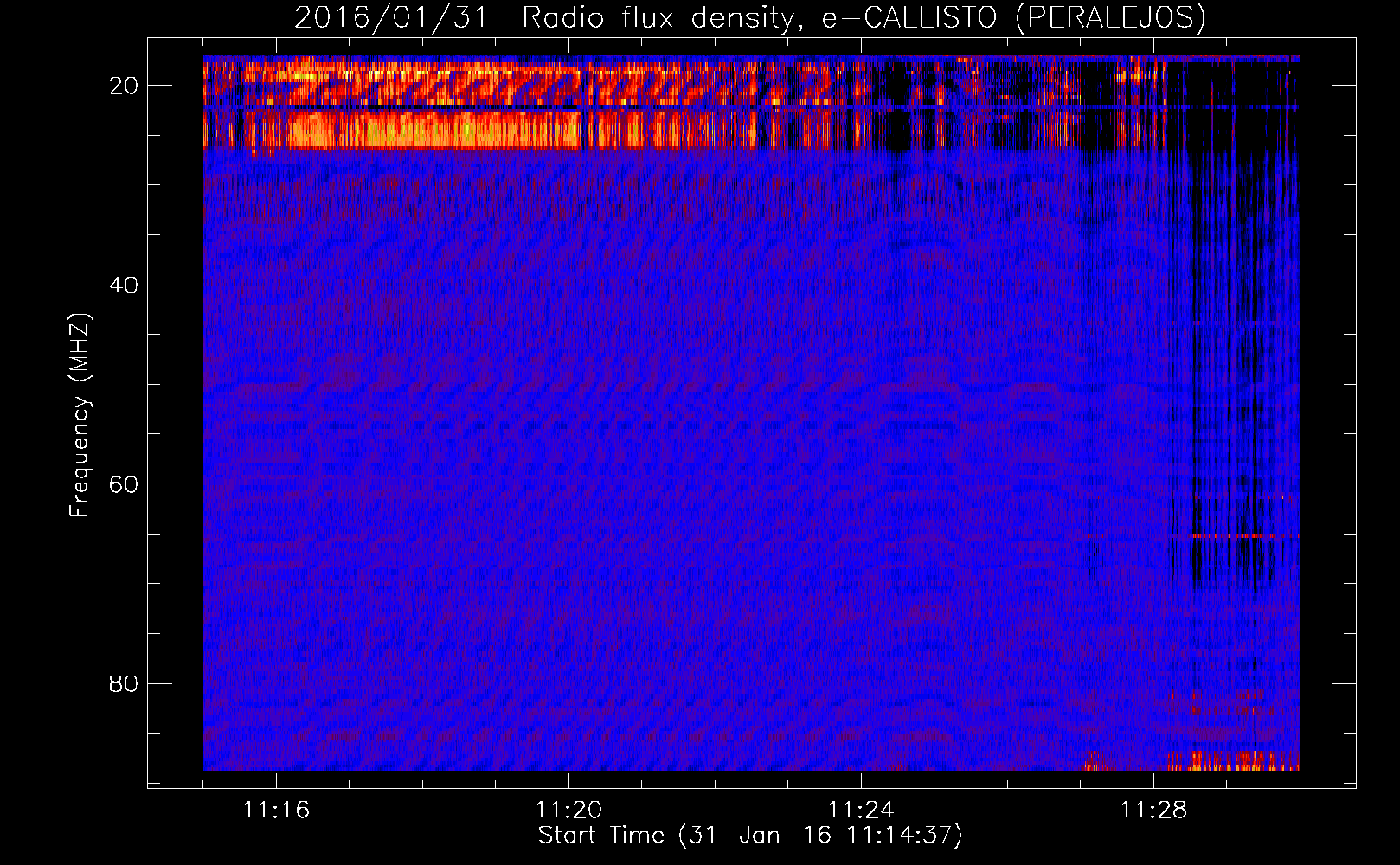Select the Frequency (MHZ) axis label
This screenshot has width=1400, height=865.
80,414
